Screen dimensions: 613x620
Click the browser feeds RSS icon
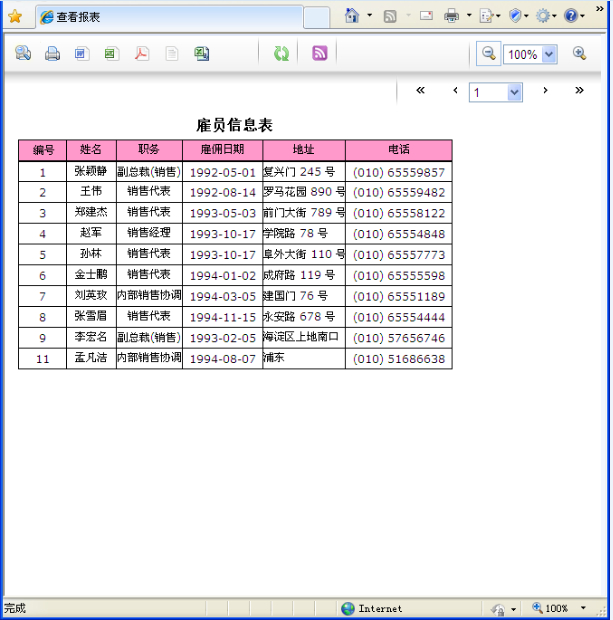(390, 16)
